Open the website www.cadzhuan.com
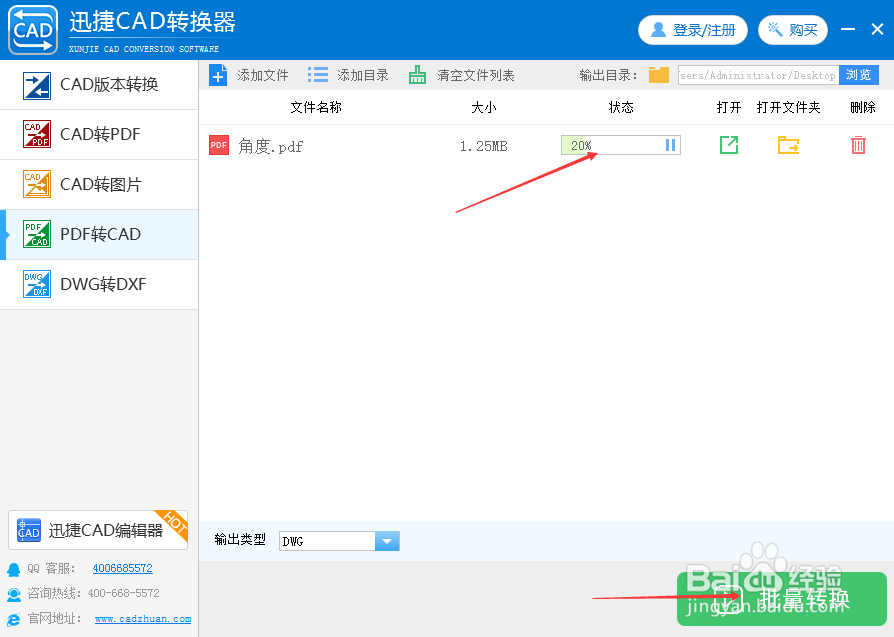894x637 pixels. [143, 618]
